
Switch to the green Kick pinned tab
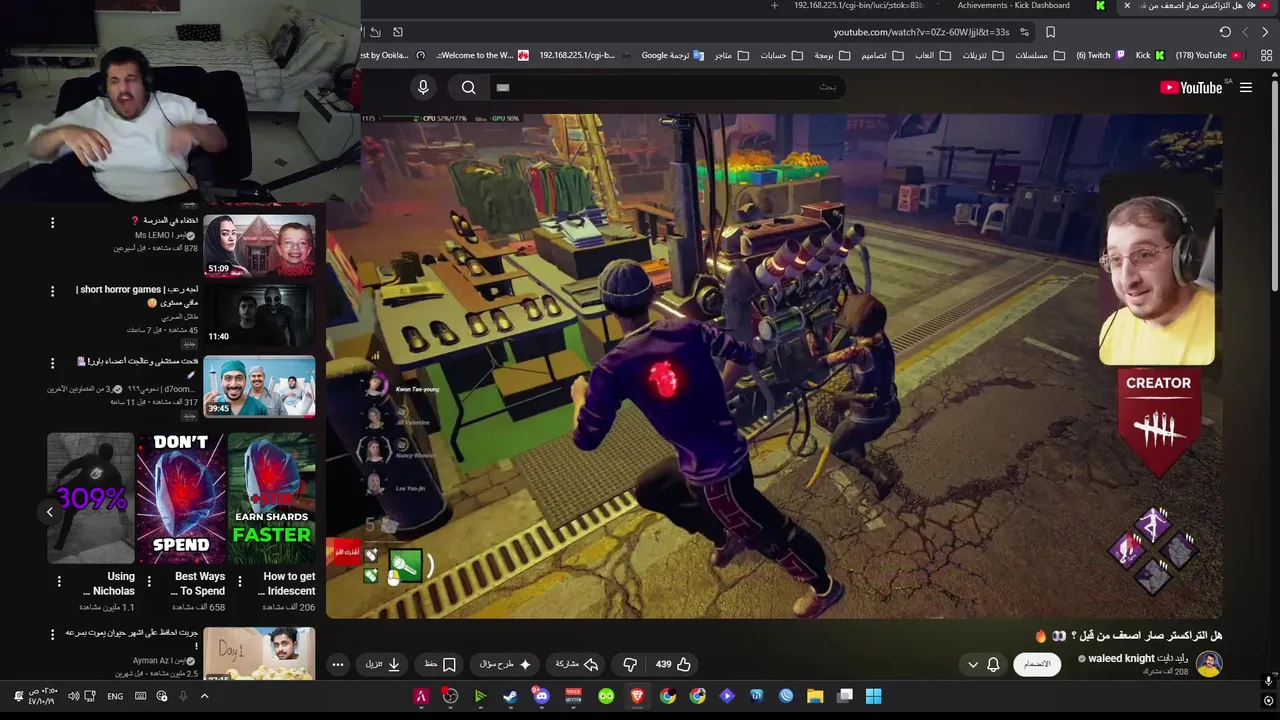(x=1101, y=6)
